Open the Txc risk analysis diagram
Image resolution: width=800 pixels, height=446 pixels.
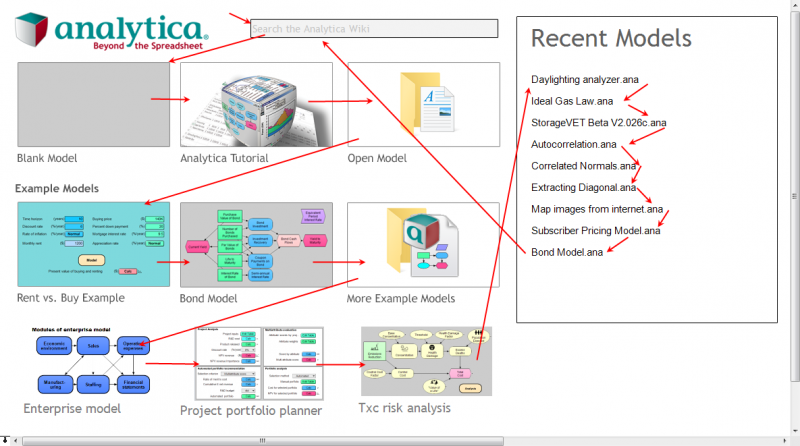427,361
